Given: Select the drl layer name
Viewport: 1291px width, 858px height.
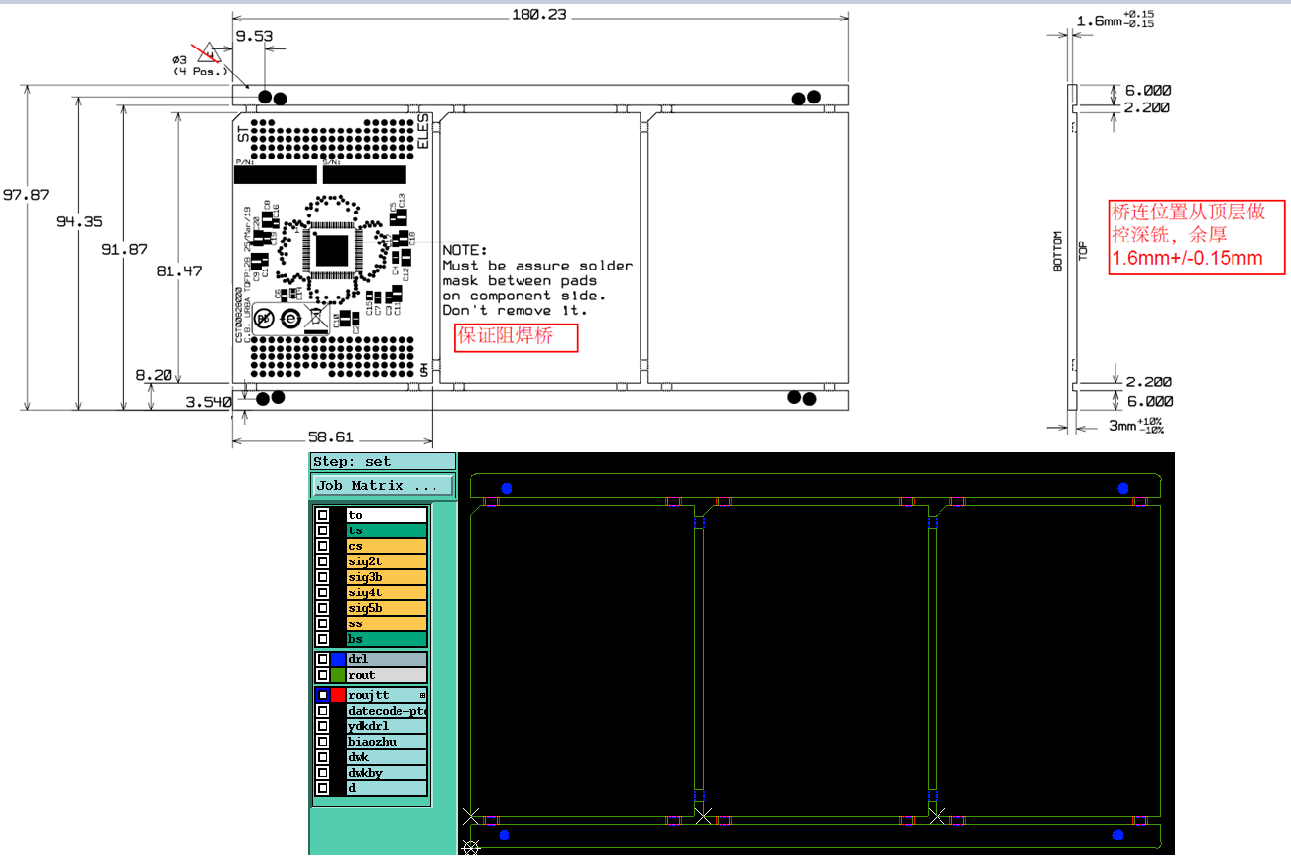Looking at the screenshot, I should tap(387, 660).
